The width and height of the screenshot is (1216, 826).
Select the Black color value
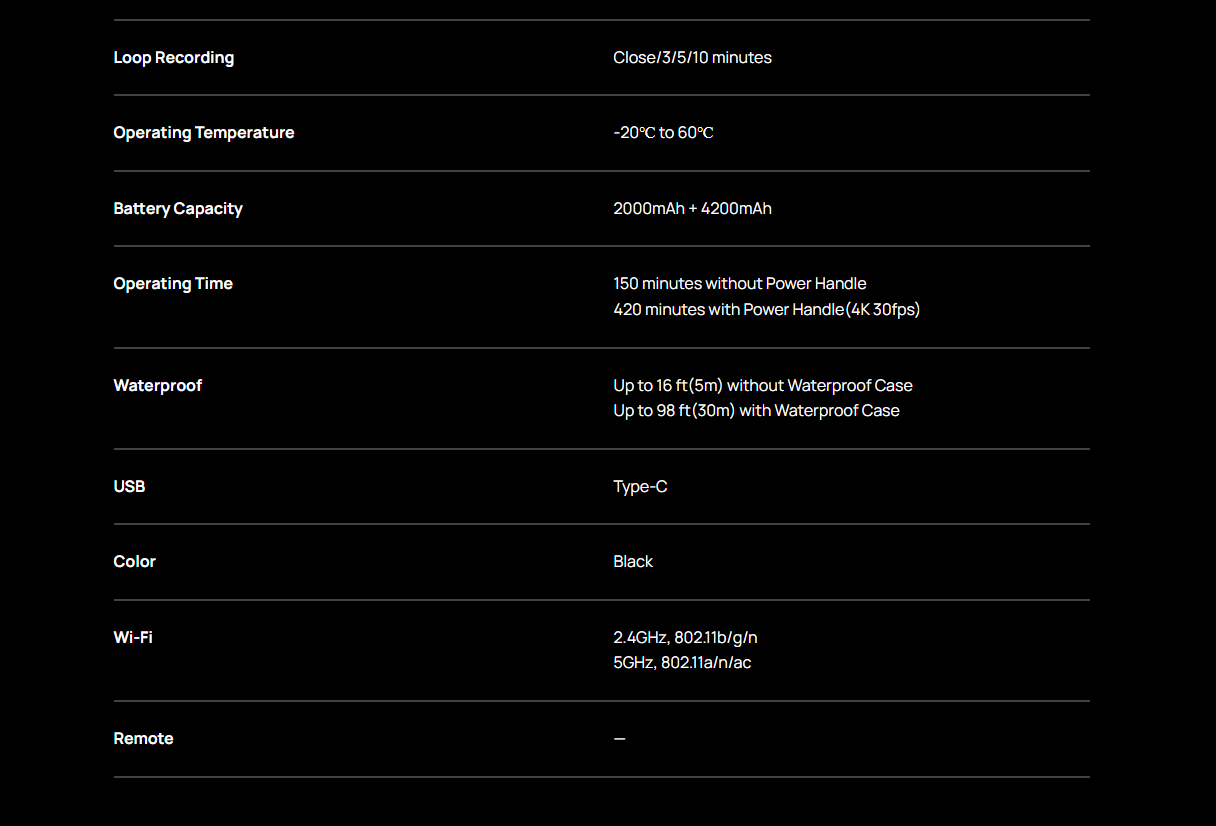point(633,562)
